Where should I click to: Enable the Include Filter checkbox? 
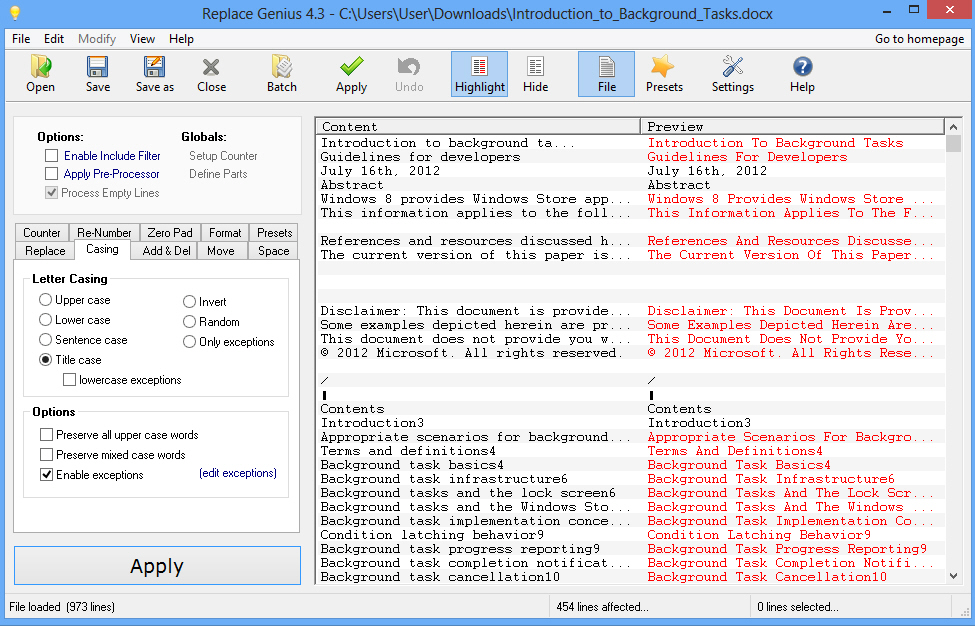tap(52, 156)
